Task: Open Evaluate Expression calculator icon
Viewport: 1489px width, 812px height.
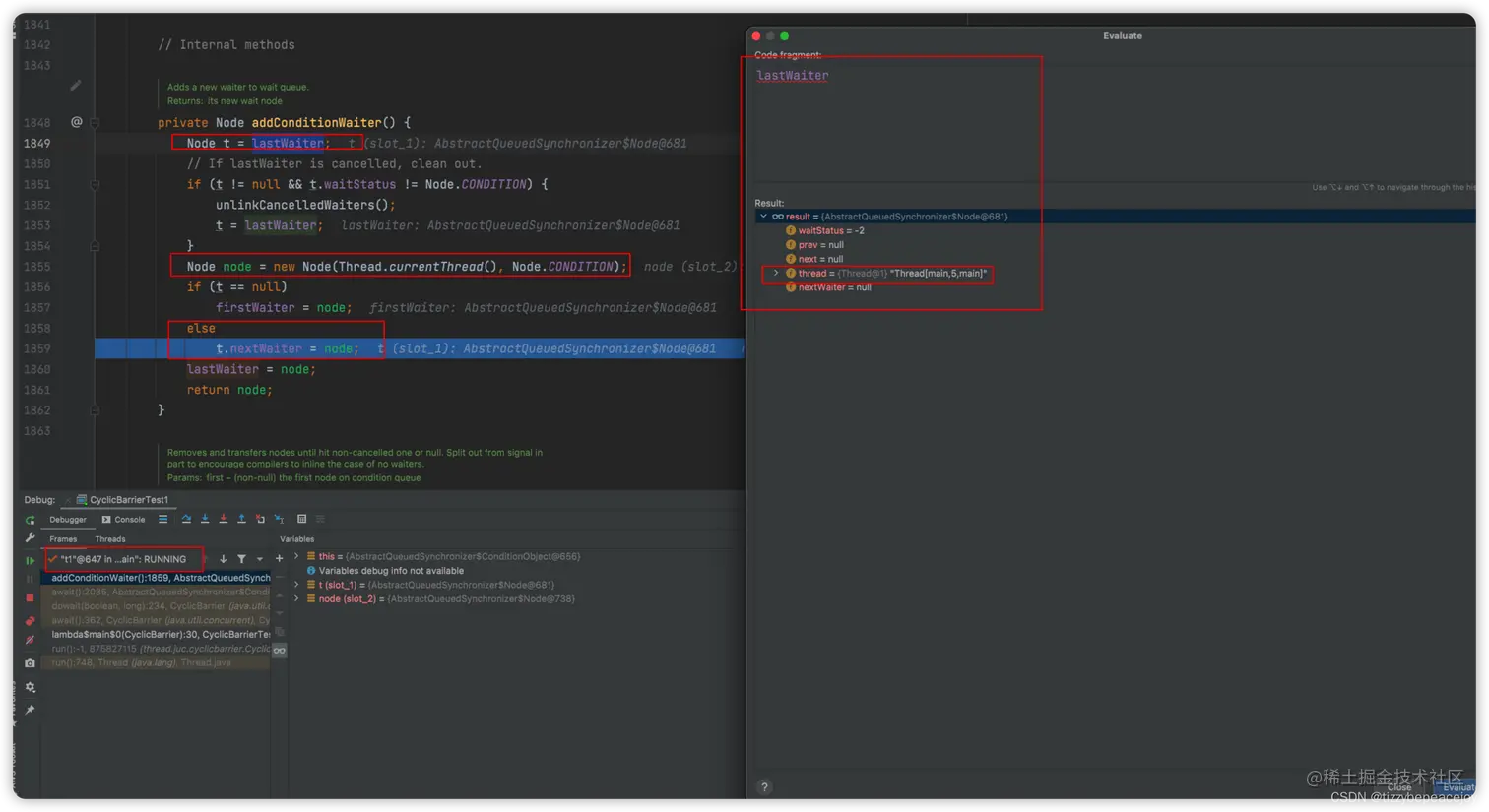Action: [302, 520]
